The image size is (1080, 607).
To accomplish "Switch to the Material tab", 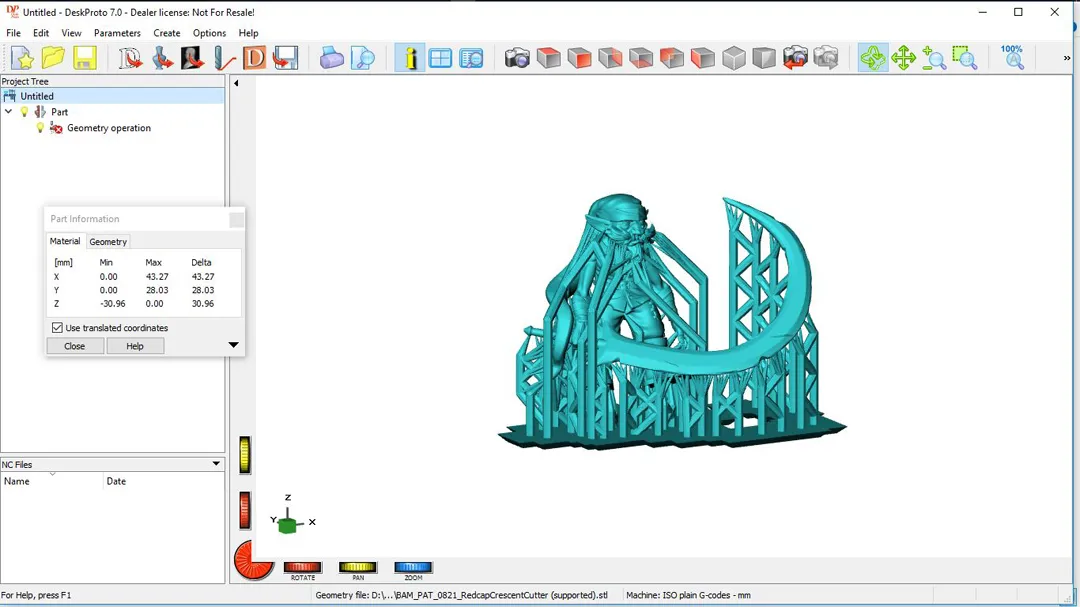I will click(x=65, y=241).
